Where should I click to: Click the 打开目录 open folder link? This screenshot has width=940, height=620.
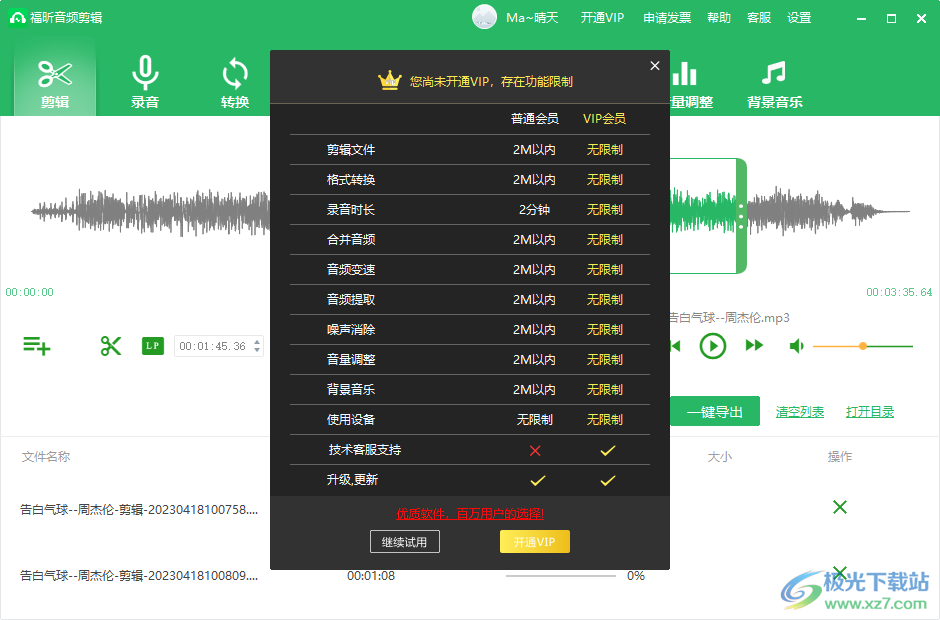pos(870,412)
